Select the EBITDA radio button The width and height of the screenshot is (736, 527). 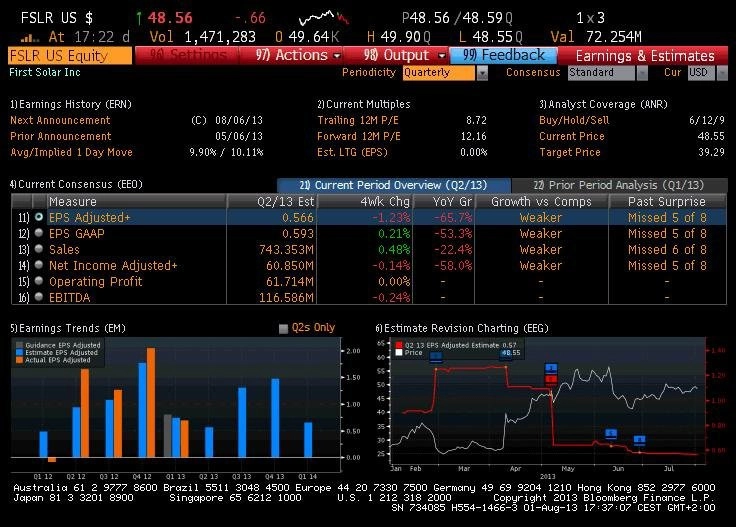point(39,297)
